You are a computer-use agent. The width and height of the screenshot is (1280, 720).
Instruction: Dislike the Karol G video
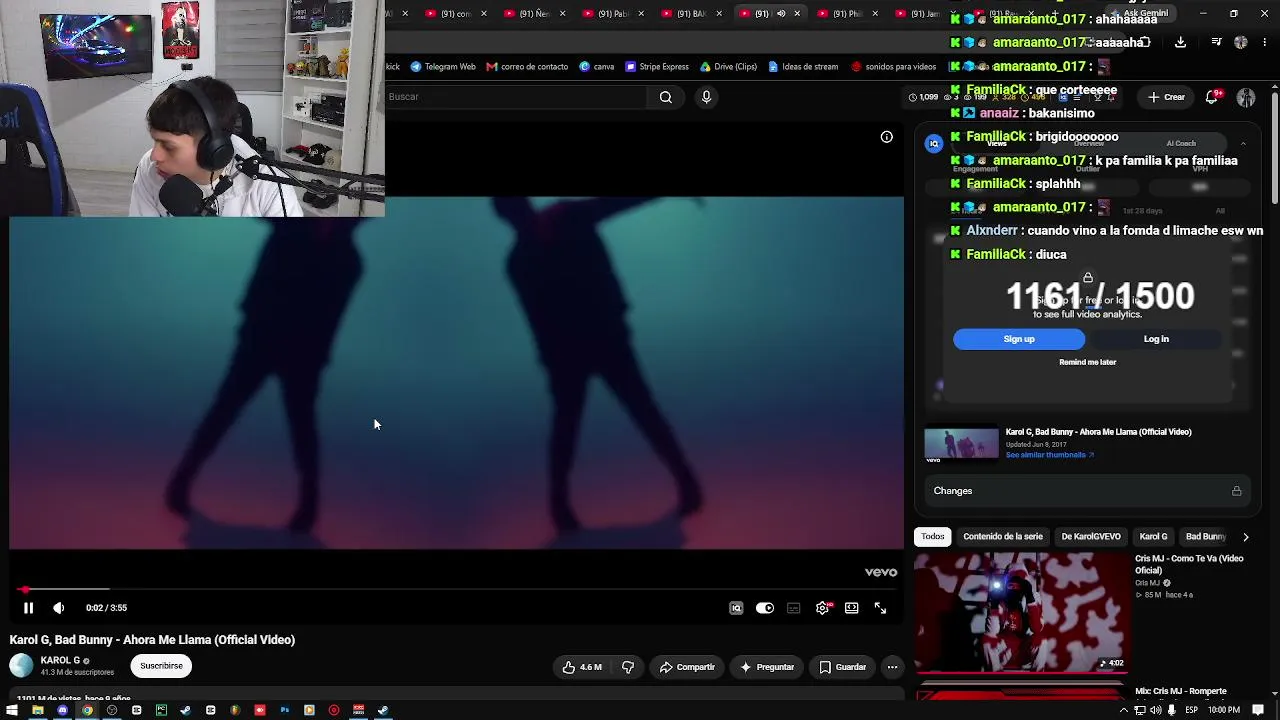point(628,667)
